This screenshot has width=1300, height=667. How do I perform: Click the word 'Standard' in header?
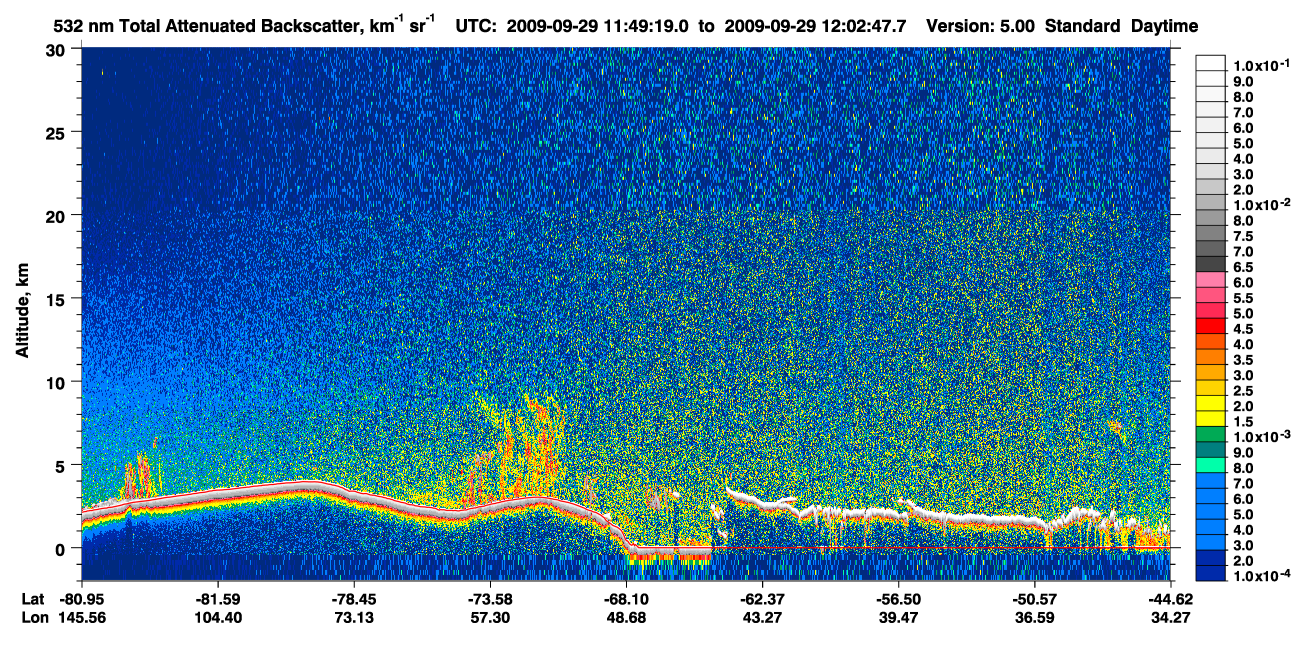[x=1083, y=26]
